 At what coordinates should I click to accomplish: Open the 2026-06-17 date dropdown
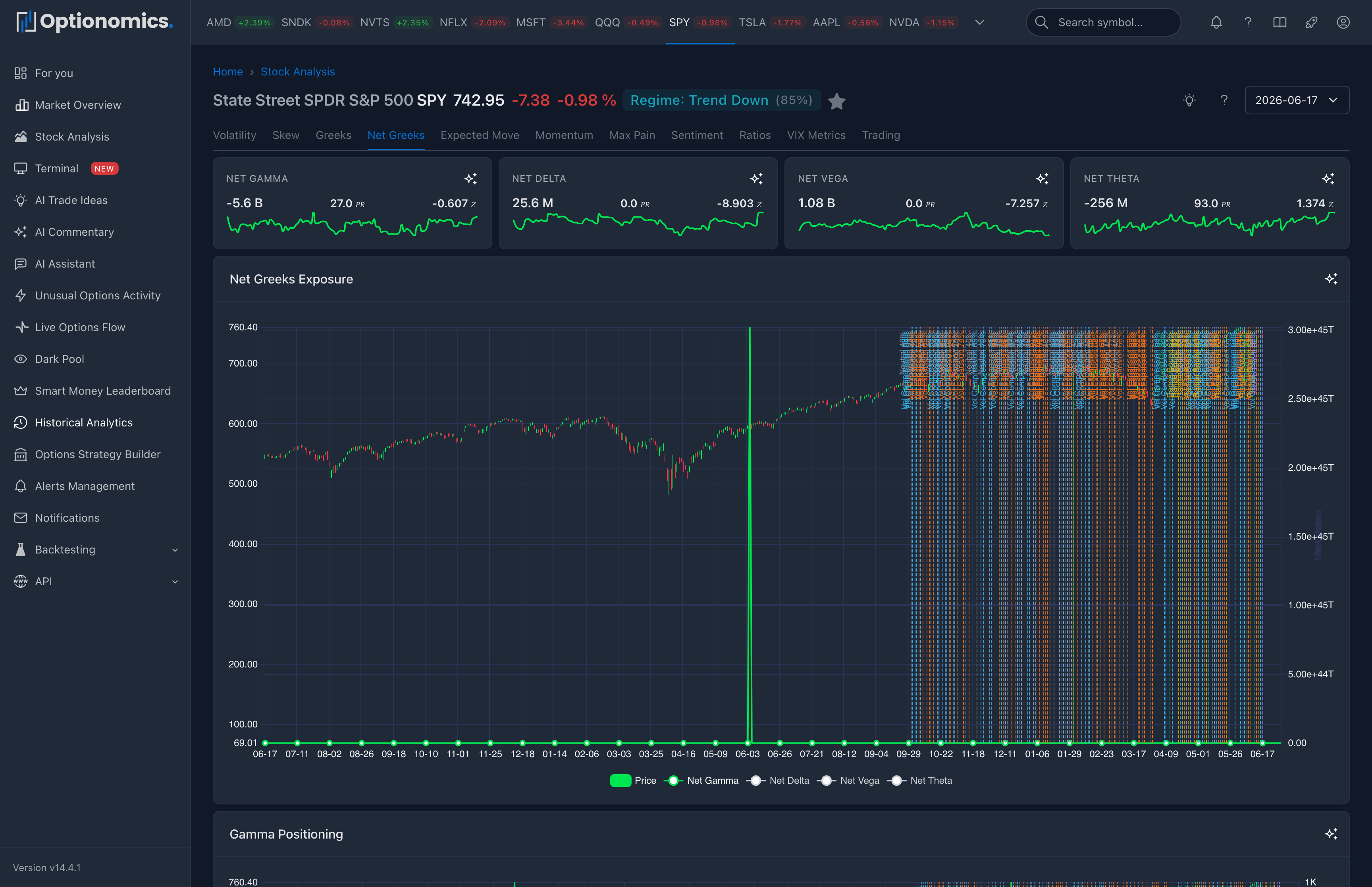pyautogui.click(x=1297, y=100)
